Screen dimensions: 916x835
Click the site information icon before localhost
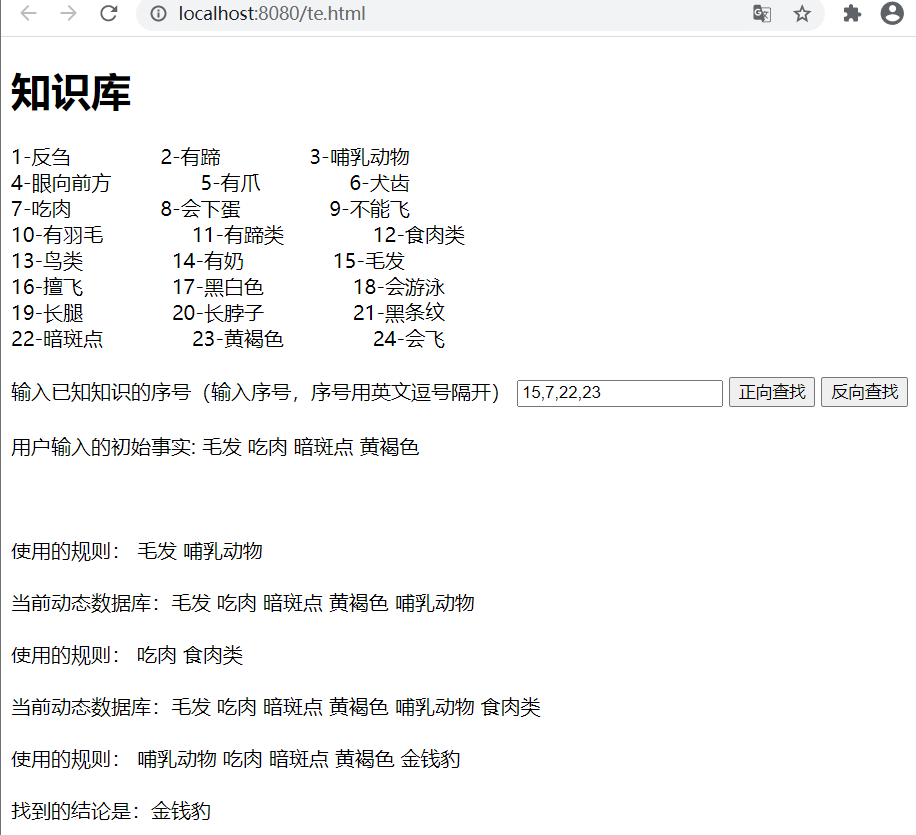coord(161,15)
